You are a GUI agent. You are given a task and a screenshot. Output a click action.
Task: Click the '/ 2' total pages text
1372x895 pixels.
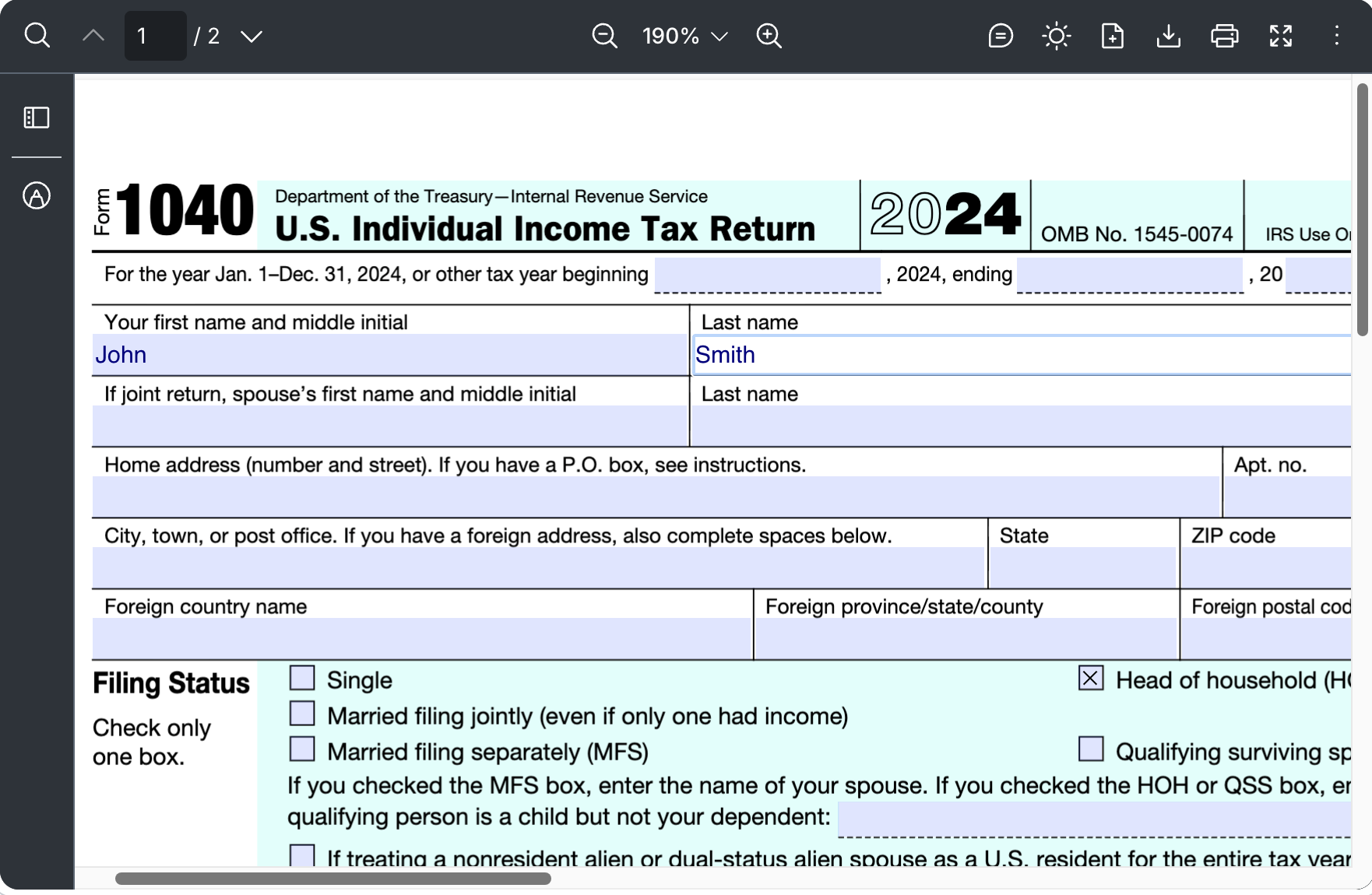point(207,36)
